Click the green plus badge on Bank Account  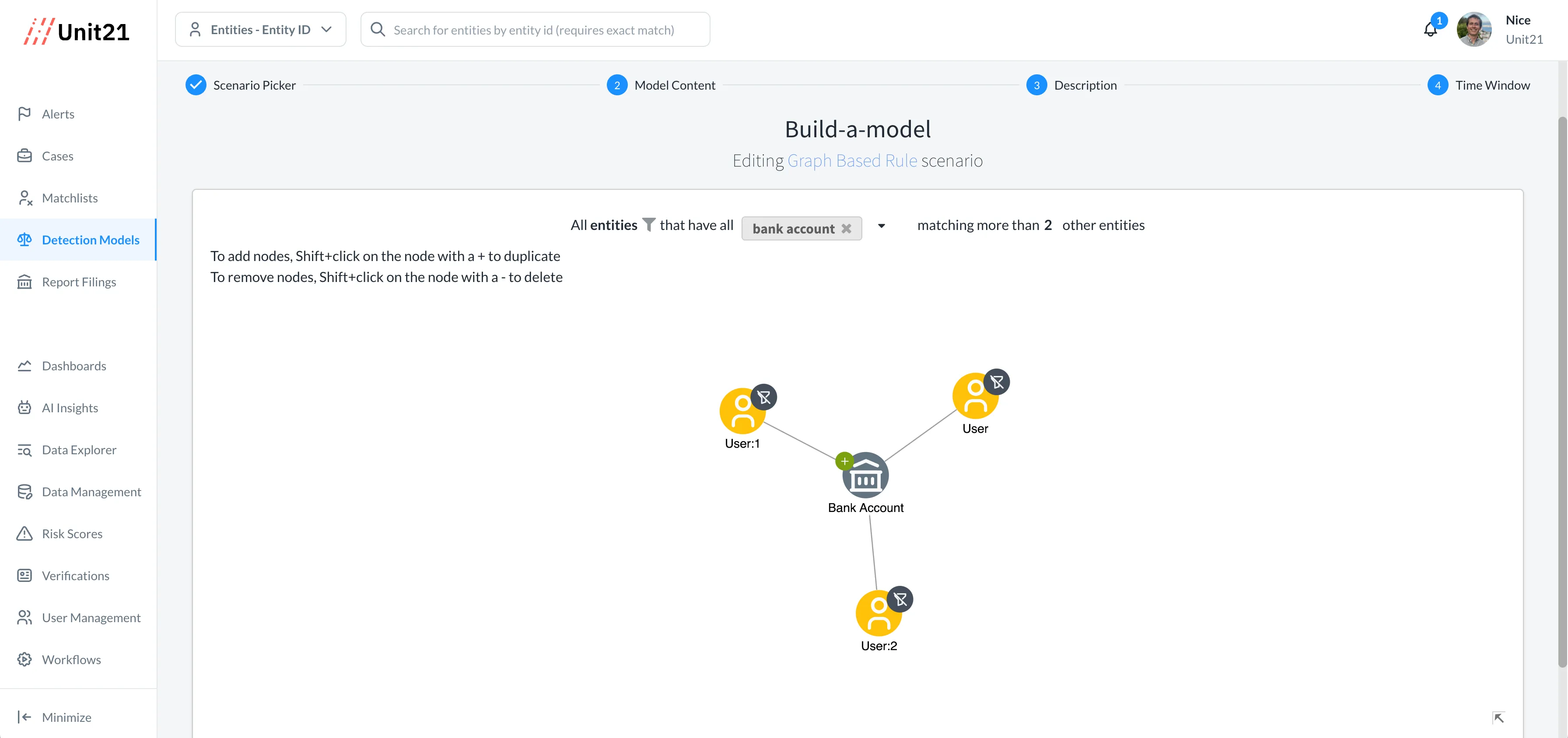click(844, 461)
